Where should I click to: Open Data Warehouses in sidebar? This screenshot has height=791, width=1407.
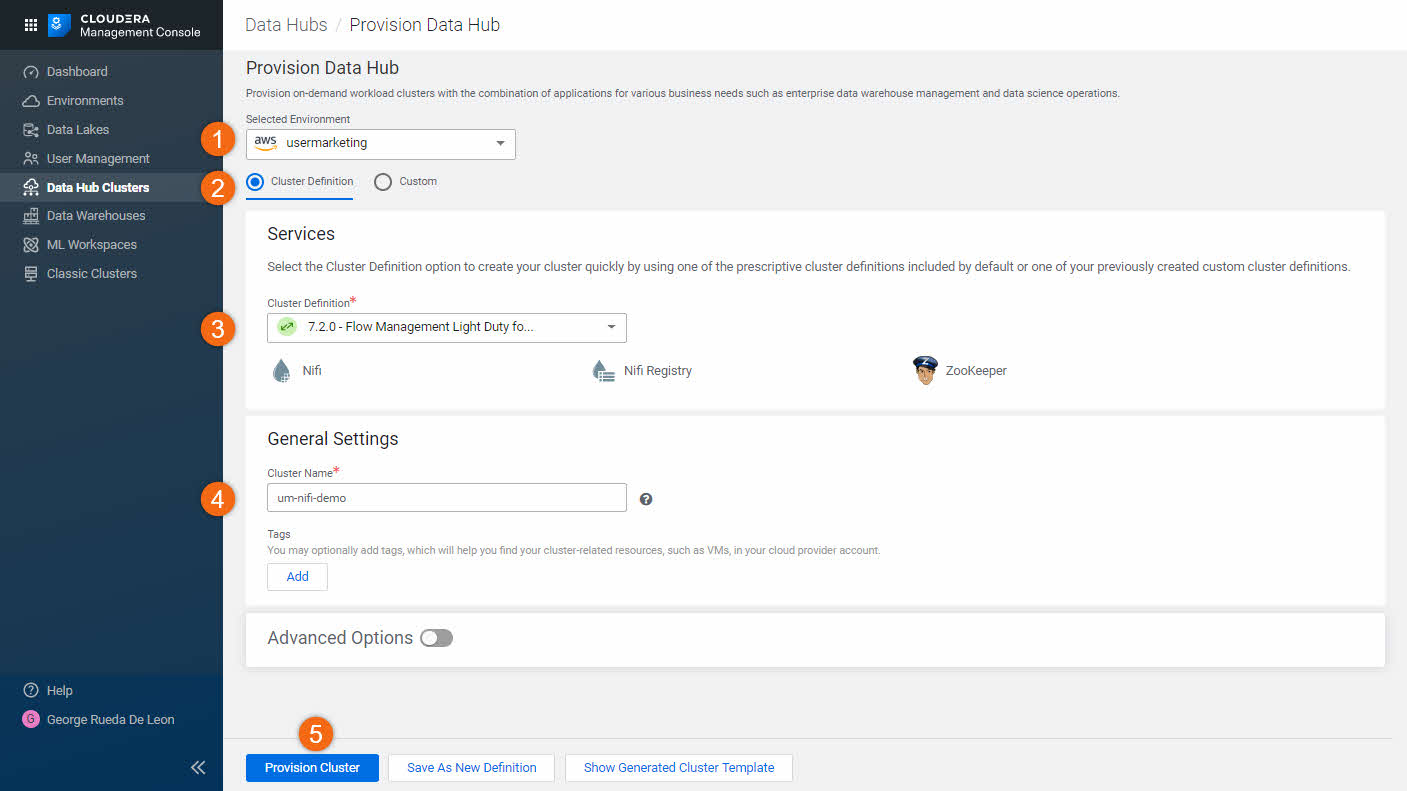96,216
